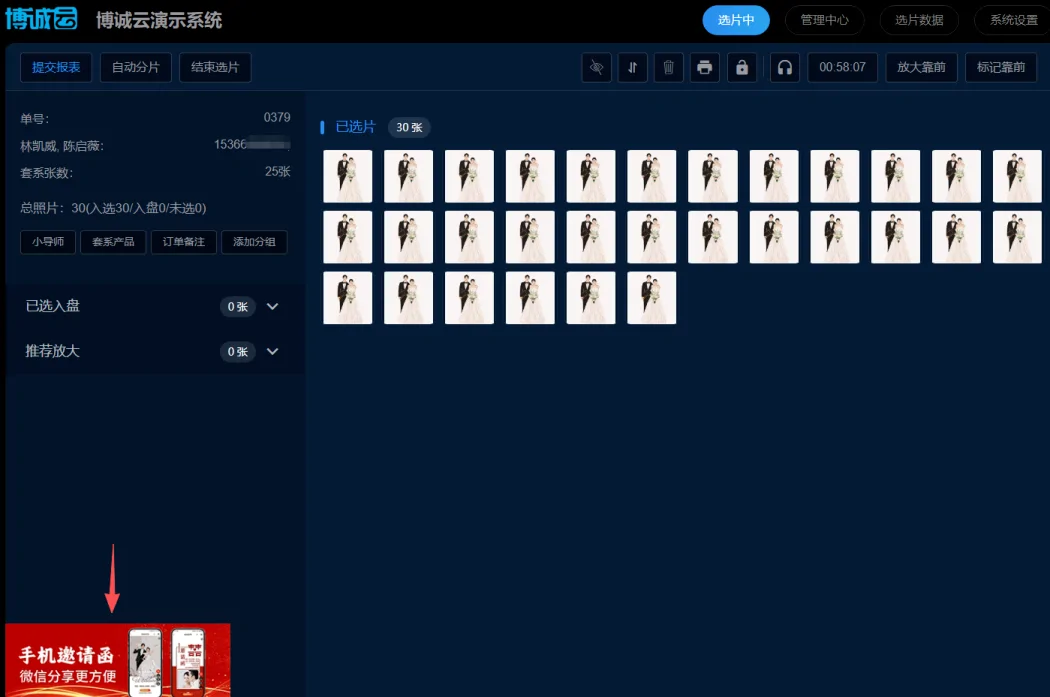Screen dimensions: 1050x697
Task: Click the sort order arrows icon
Action: point(632,68)
